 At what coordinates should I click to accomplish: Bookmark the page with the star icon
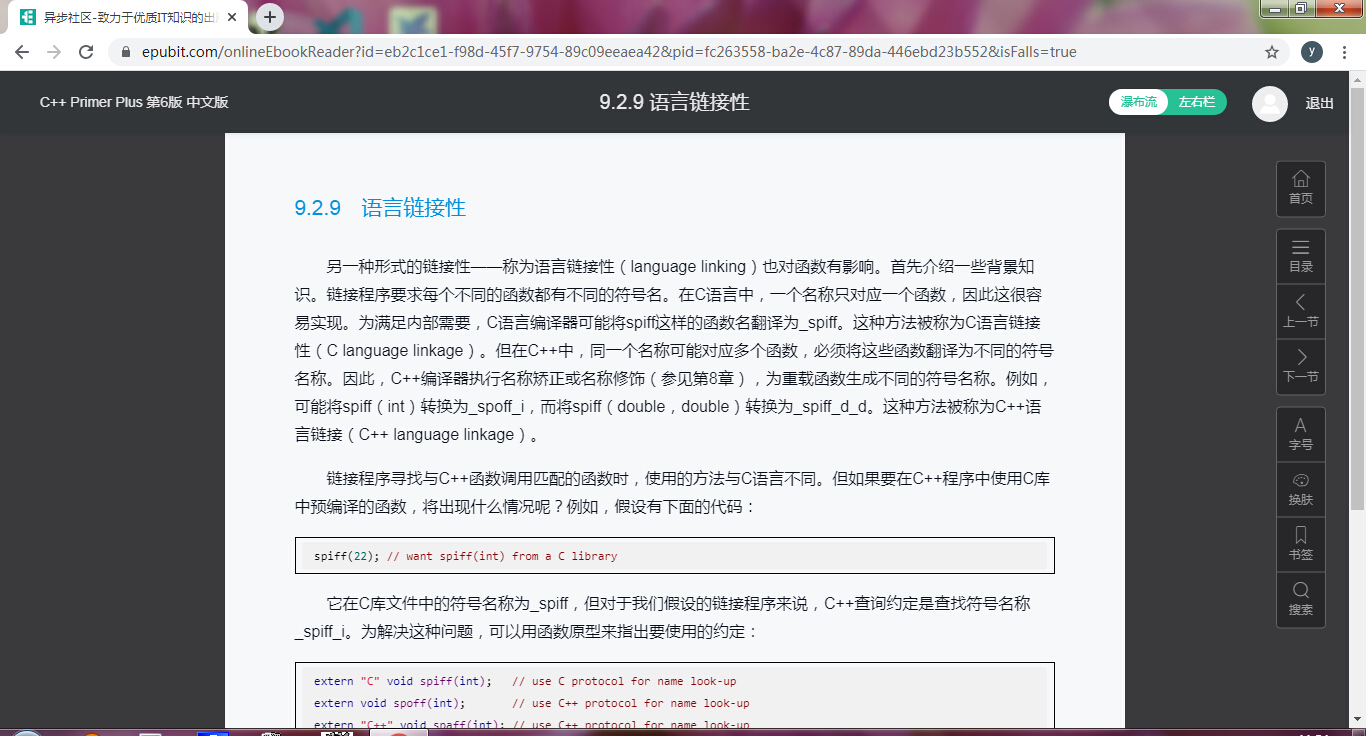pos(1271,51)
